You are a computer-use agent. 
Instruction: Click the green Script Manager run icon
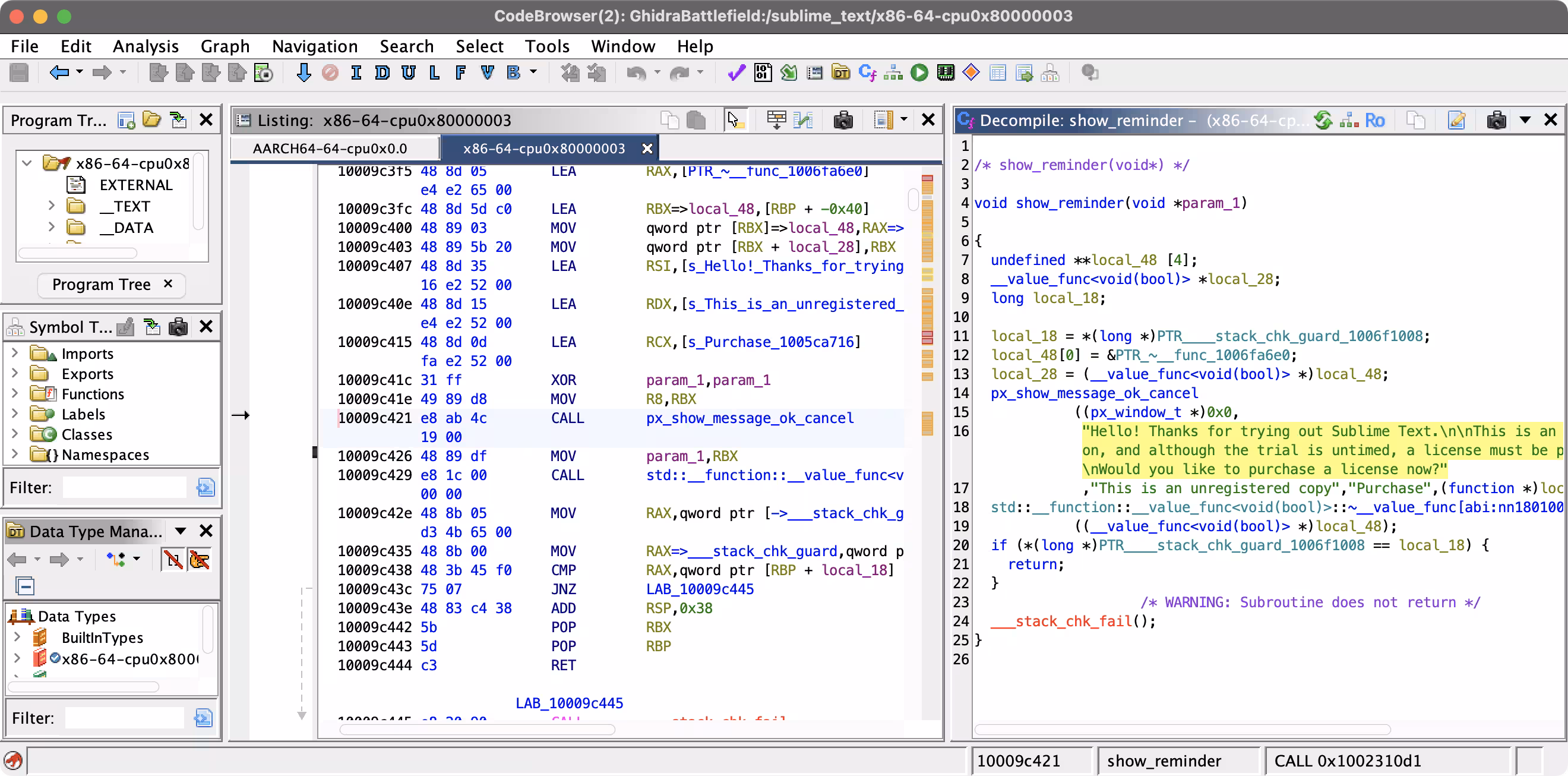pyautogui.click(x=919, y=73)
